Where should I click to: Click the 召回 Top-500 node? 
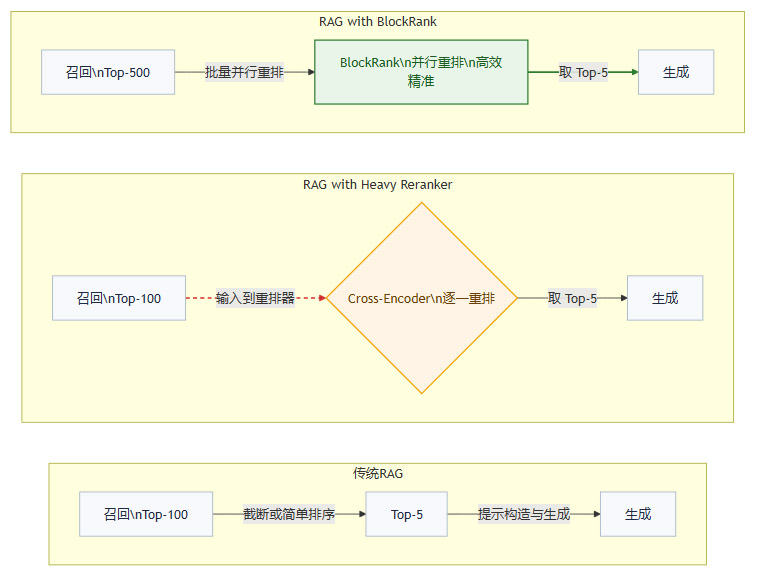point(108,72)
